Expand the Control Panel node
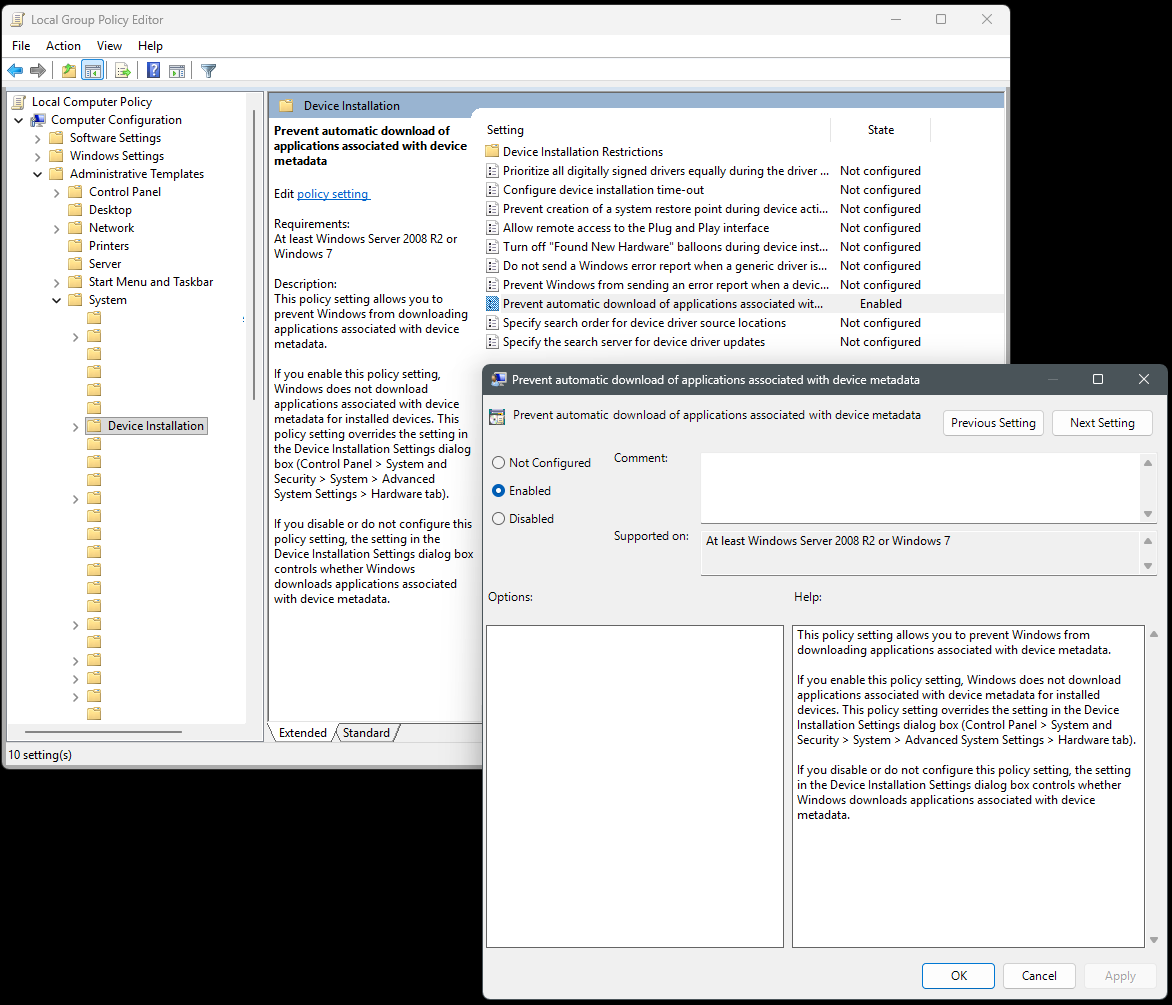 pos(56,193)
